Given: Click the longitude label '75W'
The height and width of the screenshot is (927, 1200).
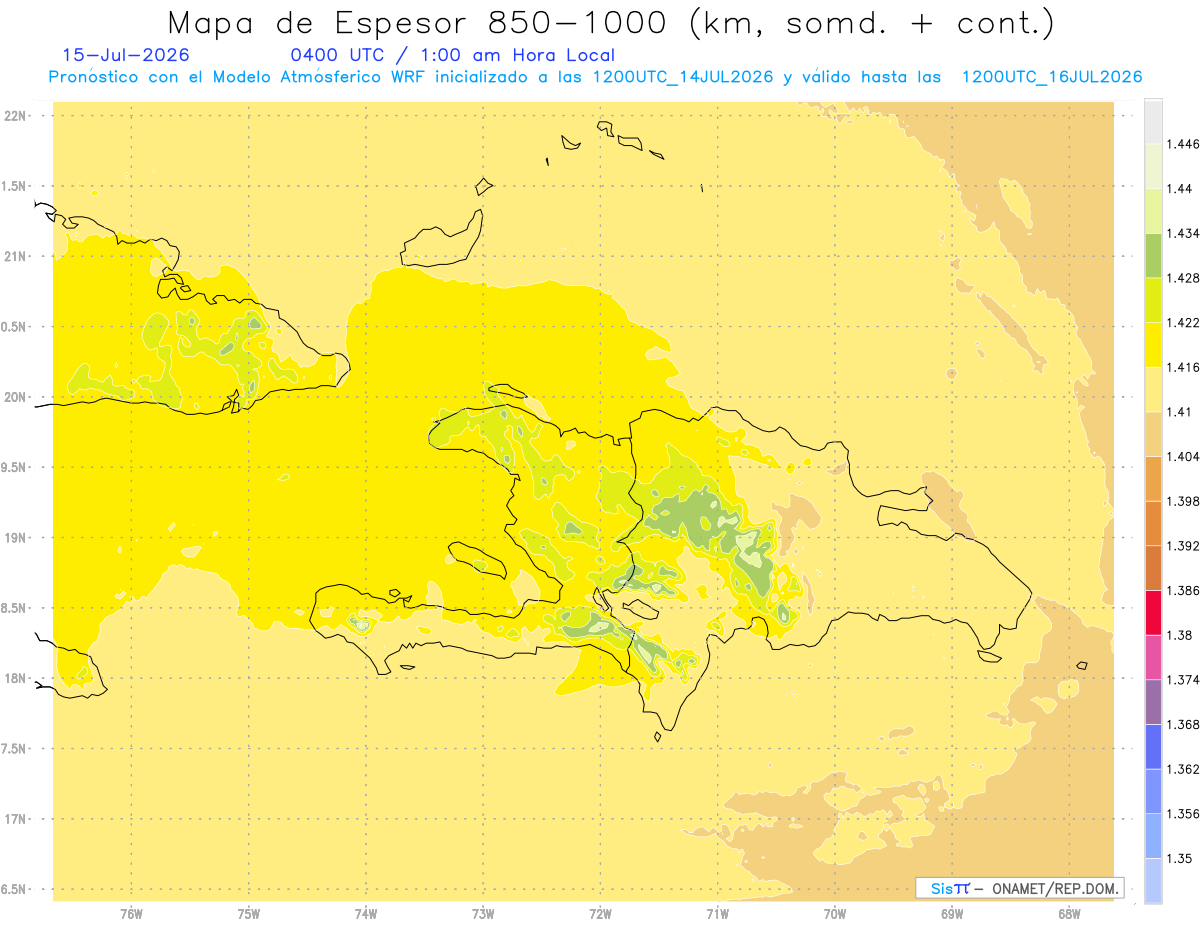Looking at the screenshot, I should tap(249, 914).
